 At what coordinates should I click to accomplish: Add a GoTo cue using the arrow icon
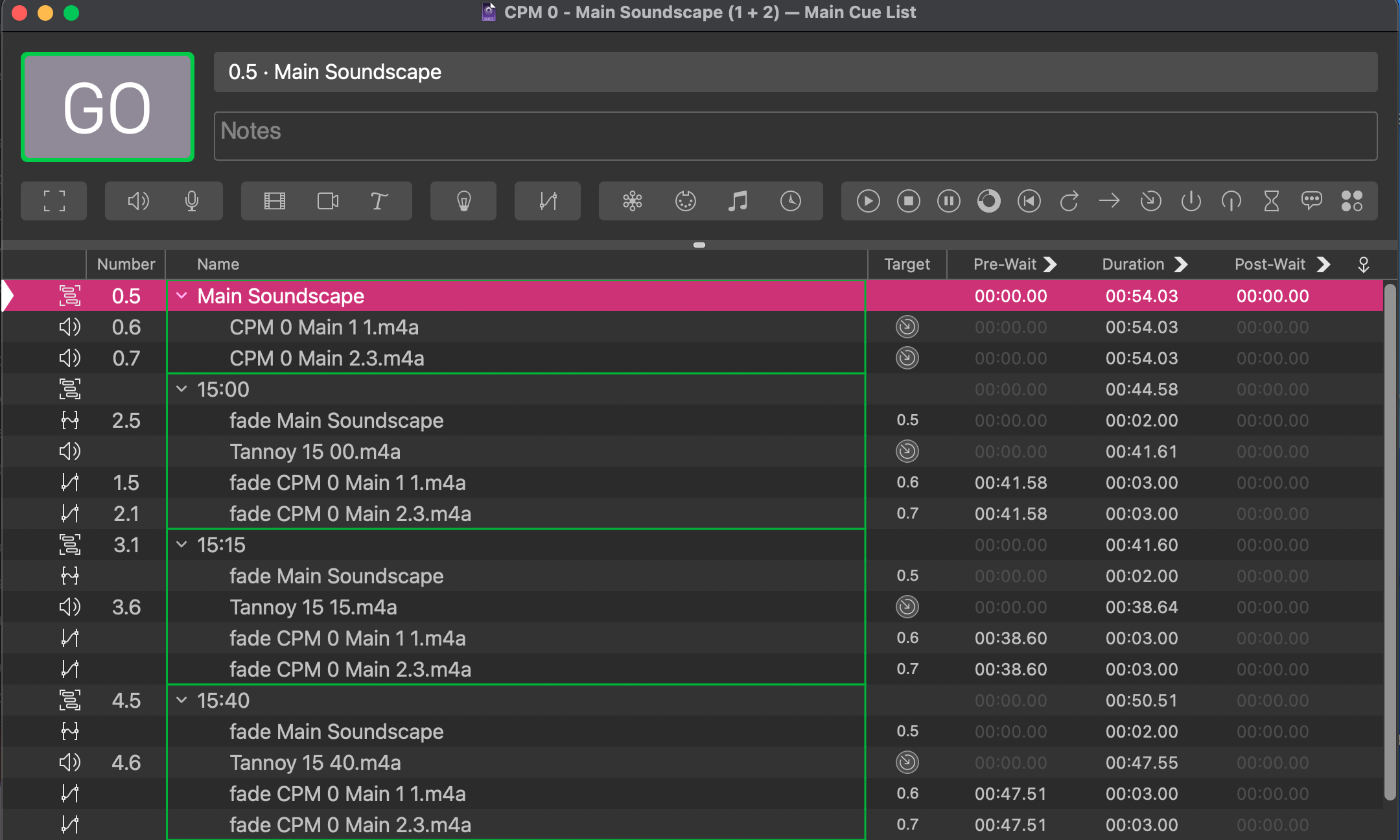click(x=1110, y=201)
